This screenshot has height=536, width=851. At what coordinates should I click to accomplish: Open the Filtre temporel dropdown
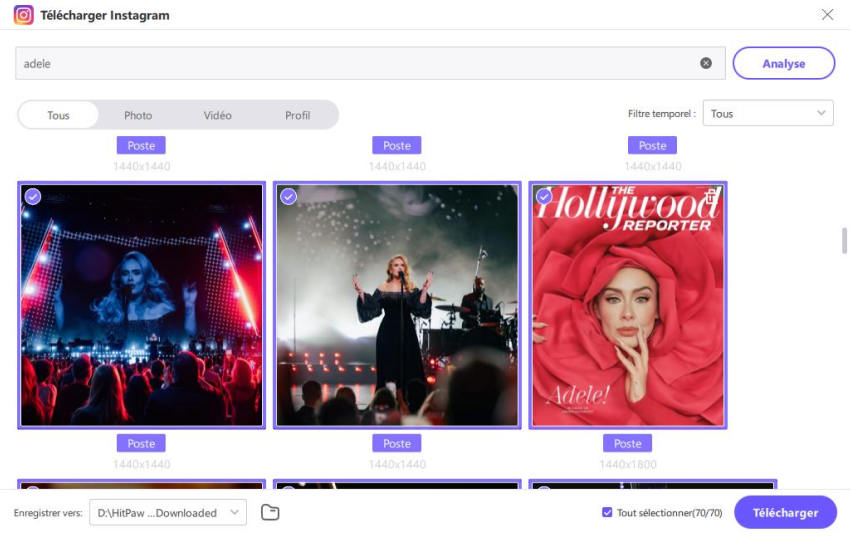tap(767, 113)
